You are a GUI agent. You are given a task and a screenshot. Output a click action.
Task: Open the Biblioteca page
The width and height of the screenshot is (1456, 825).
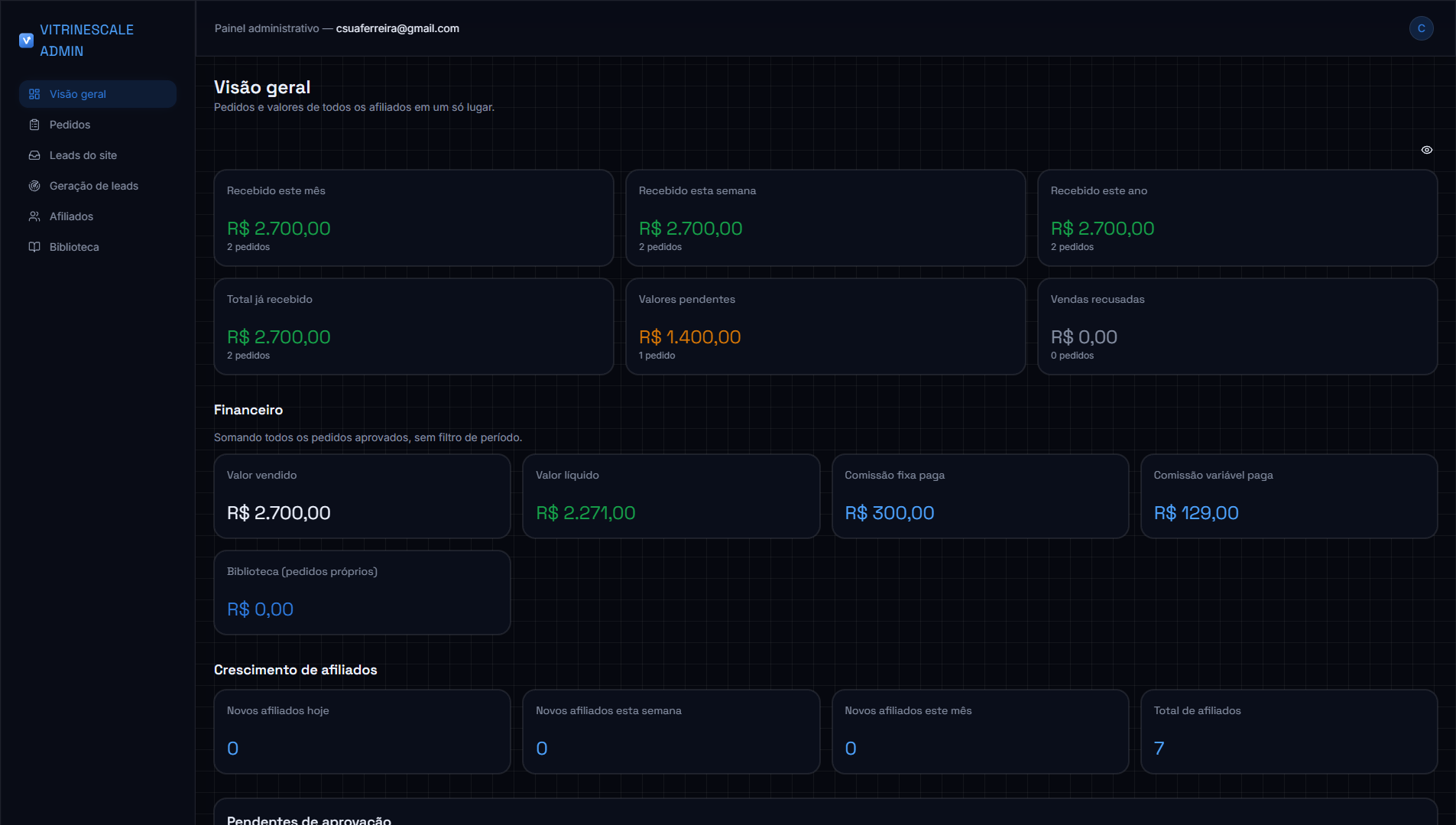click(98, 247)
